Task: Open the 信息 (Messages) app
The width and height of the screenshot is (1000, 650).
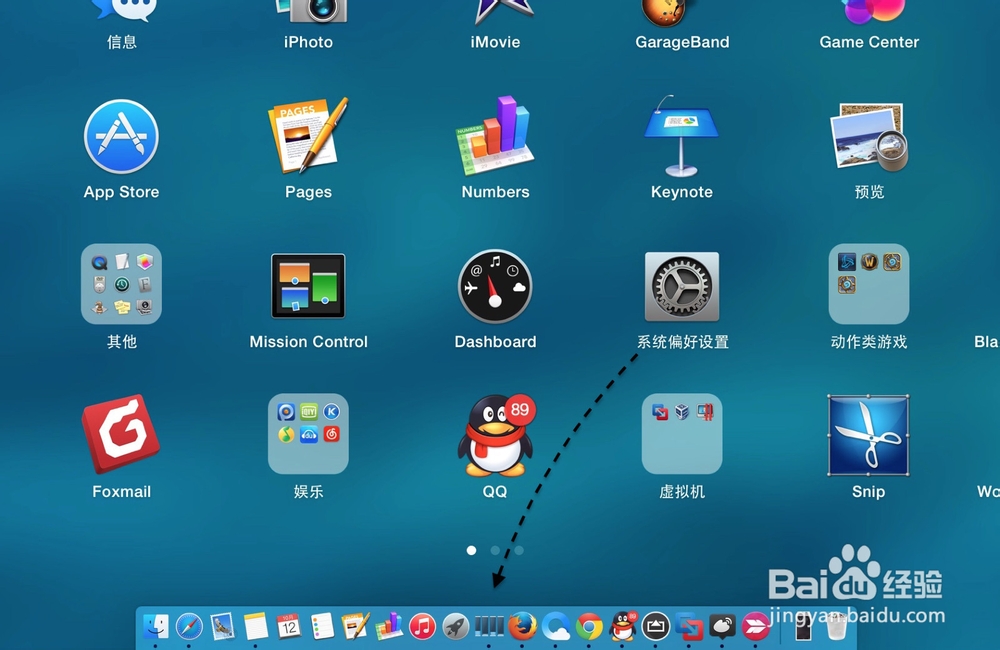Action: pyautogui.click(x=124, y=11)
